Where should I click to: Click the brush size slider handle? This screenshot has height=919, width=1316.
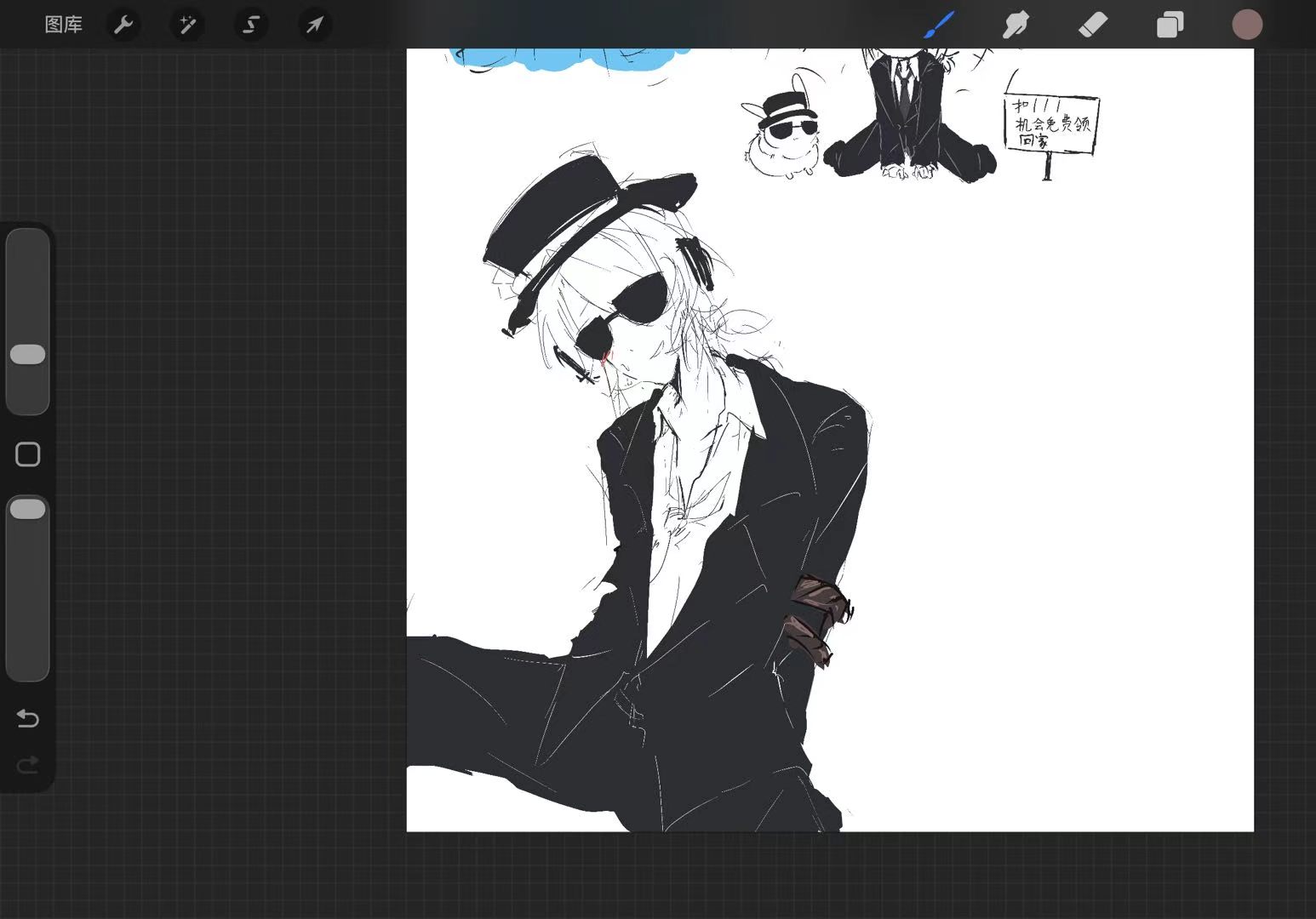pyautogui.click(x=27, y=355)
